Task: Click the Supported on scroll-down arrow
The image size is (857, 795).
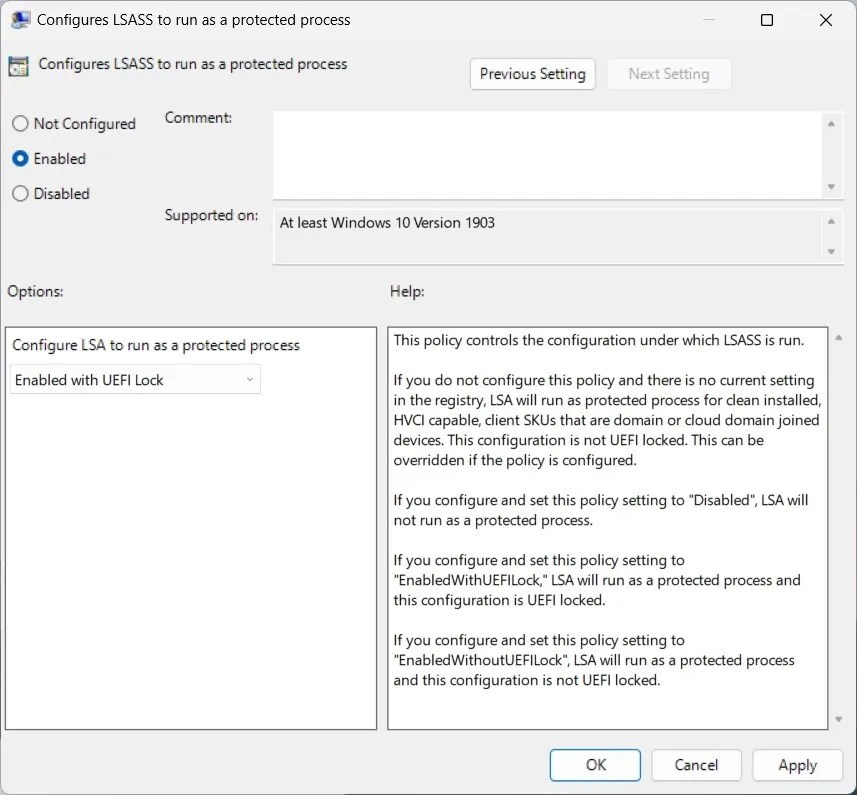Action: [x=833, y=253]
